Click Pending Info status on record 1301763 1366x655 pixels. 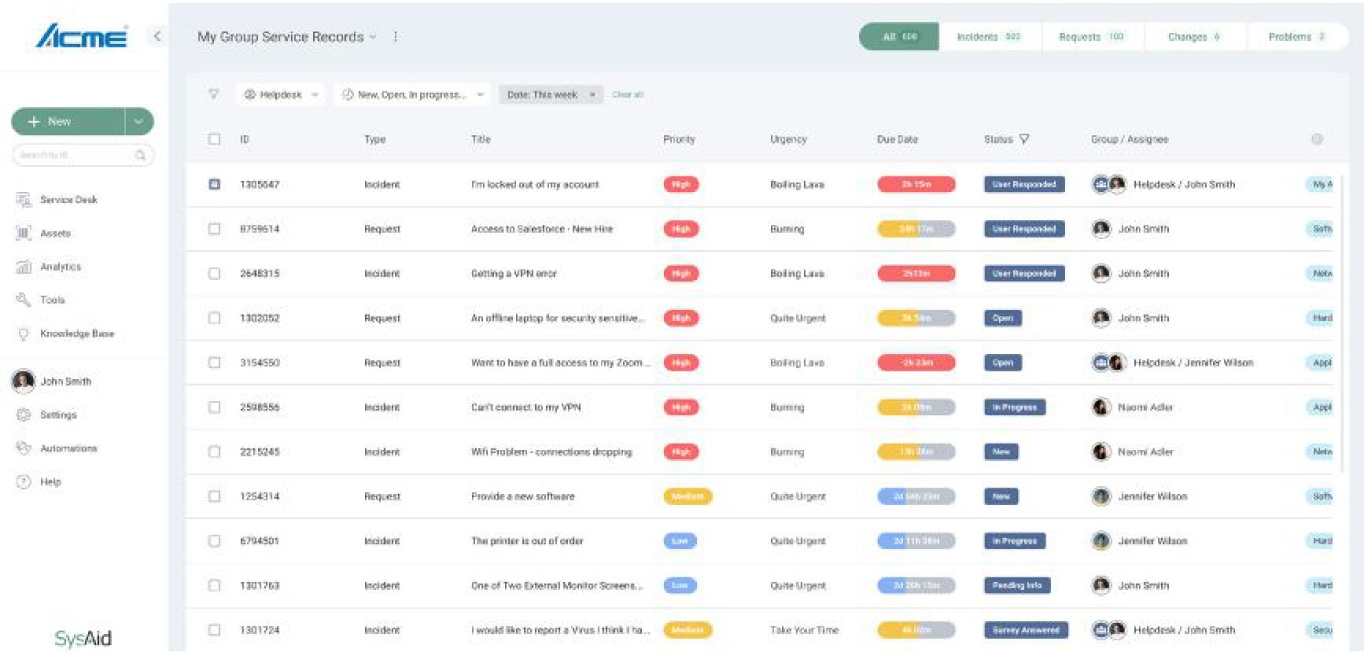(1017, 586)
